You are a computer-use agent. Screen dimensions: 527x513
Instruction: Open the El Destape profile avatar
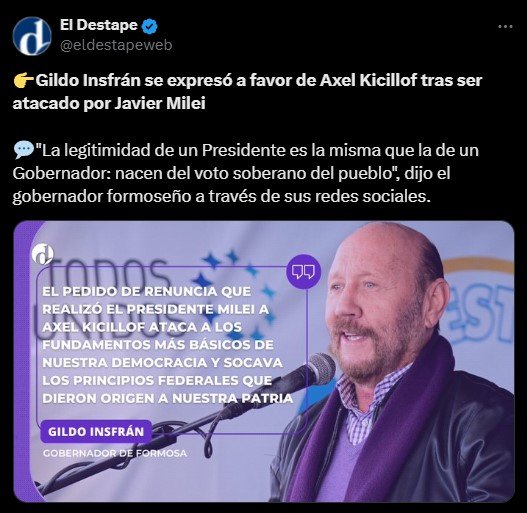pyautogui.click(x=32, y=36)
